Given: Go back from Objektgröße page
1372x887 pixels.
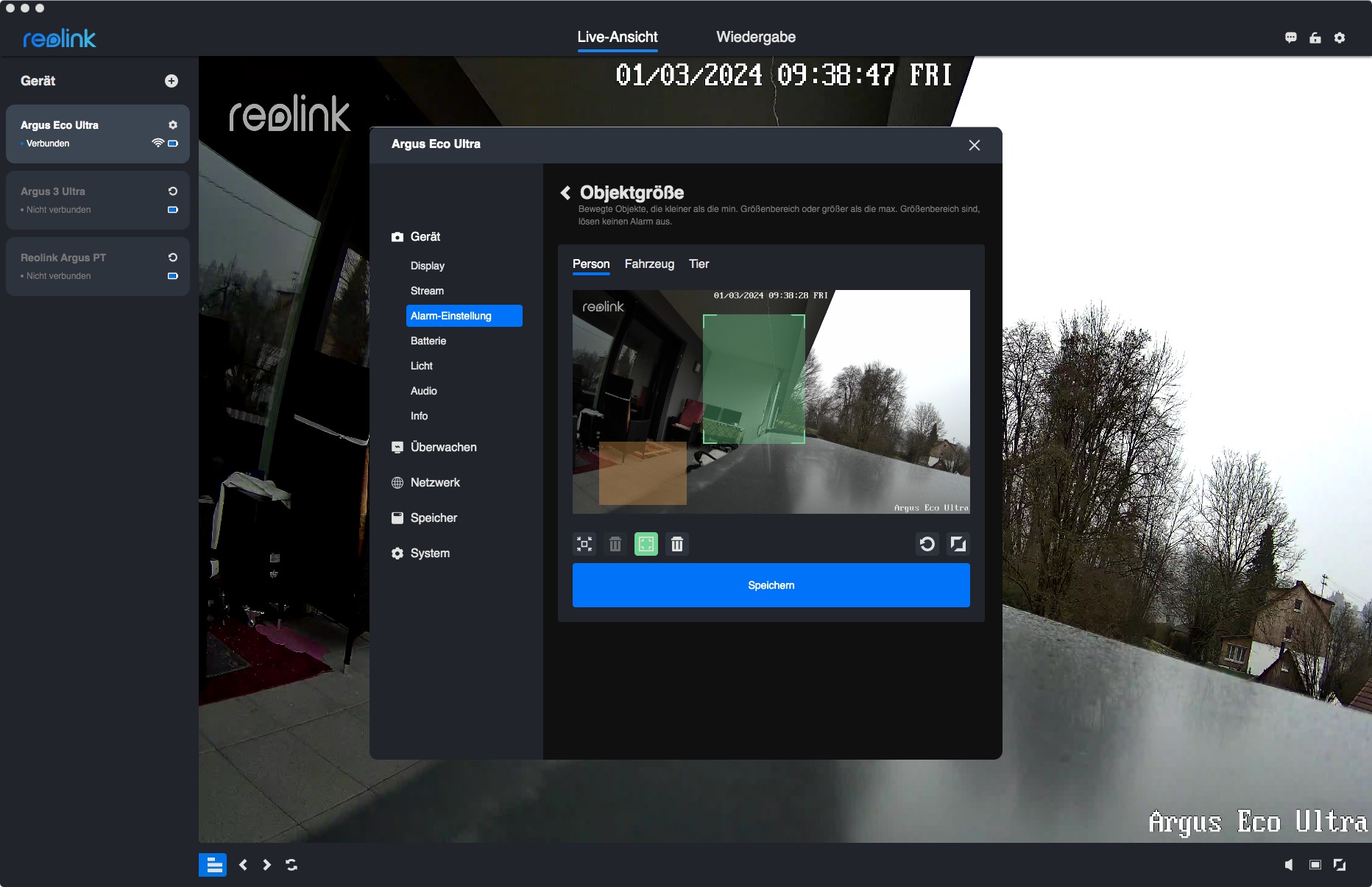Looking at the screenshot, I should (565, 193).
